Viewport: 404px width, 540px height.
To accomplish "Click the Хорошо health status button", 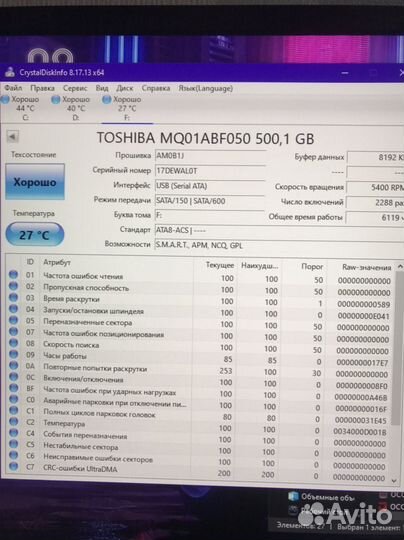I will coord(35,182).
